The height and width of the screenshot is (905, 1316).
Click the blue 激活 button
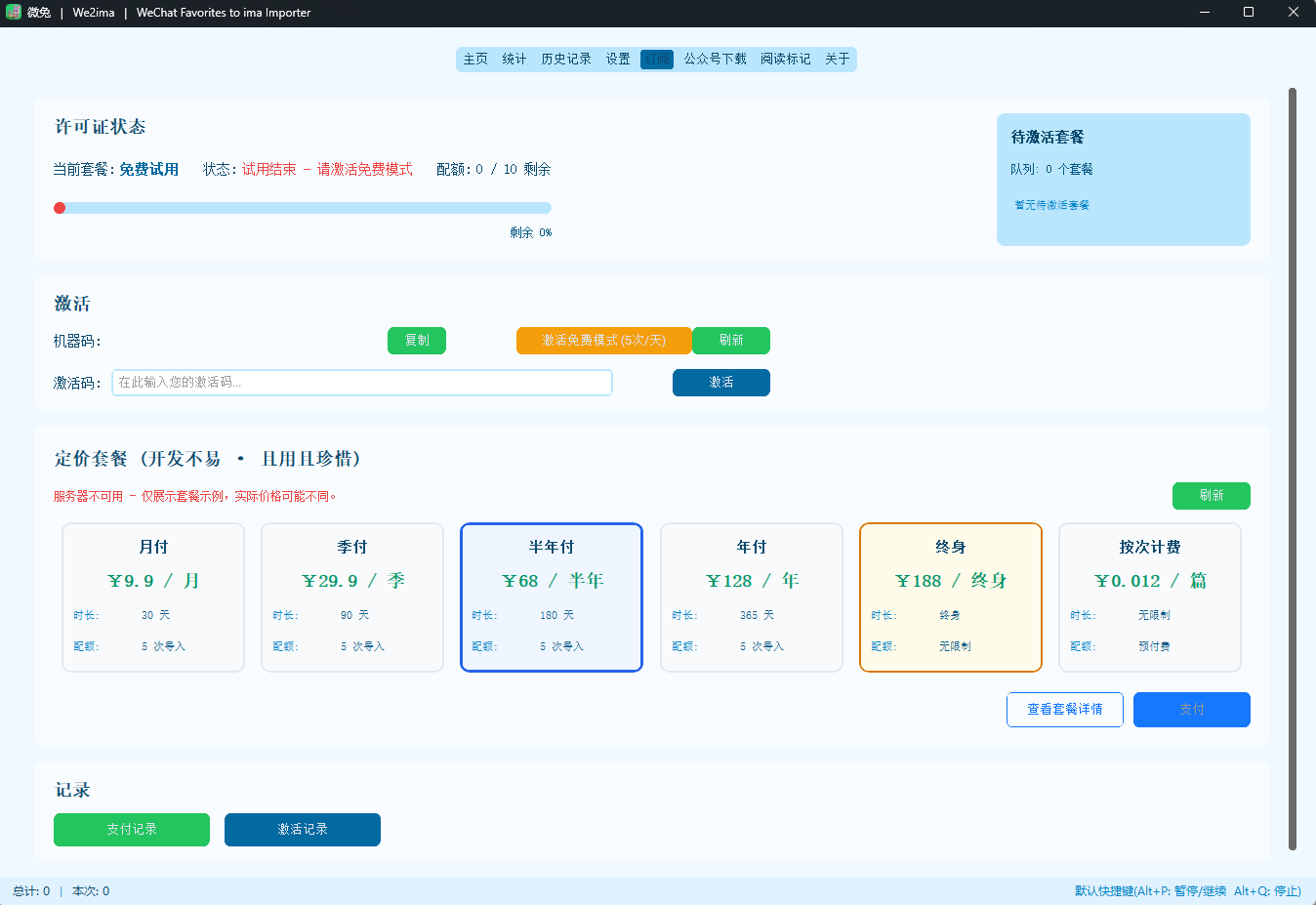point(721,383)
